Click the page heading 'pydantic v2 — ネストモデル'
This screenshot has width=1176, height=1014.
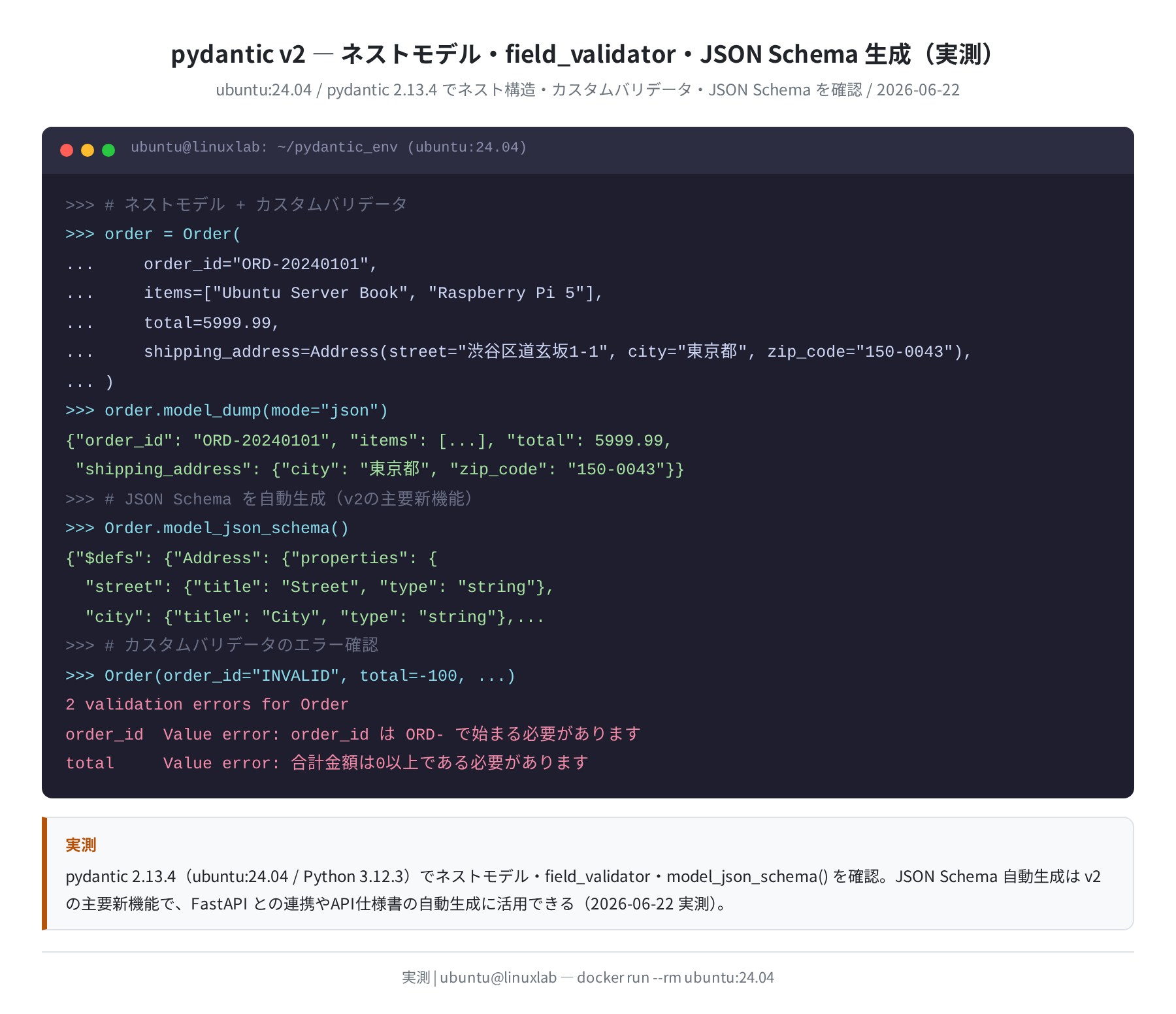583,54
